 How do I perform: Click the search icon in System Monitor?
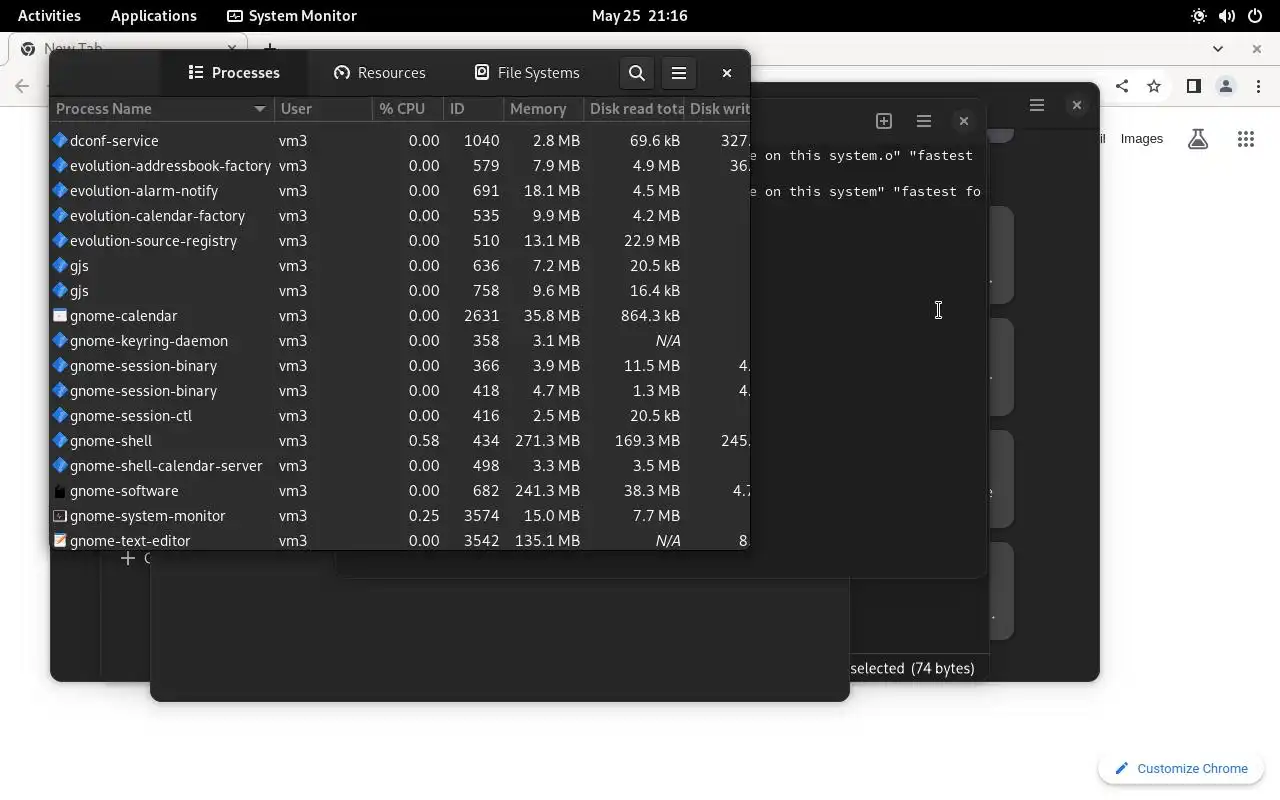tap(637, 72)
